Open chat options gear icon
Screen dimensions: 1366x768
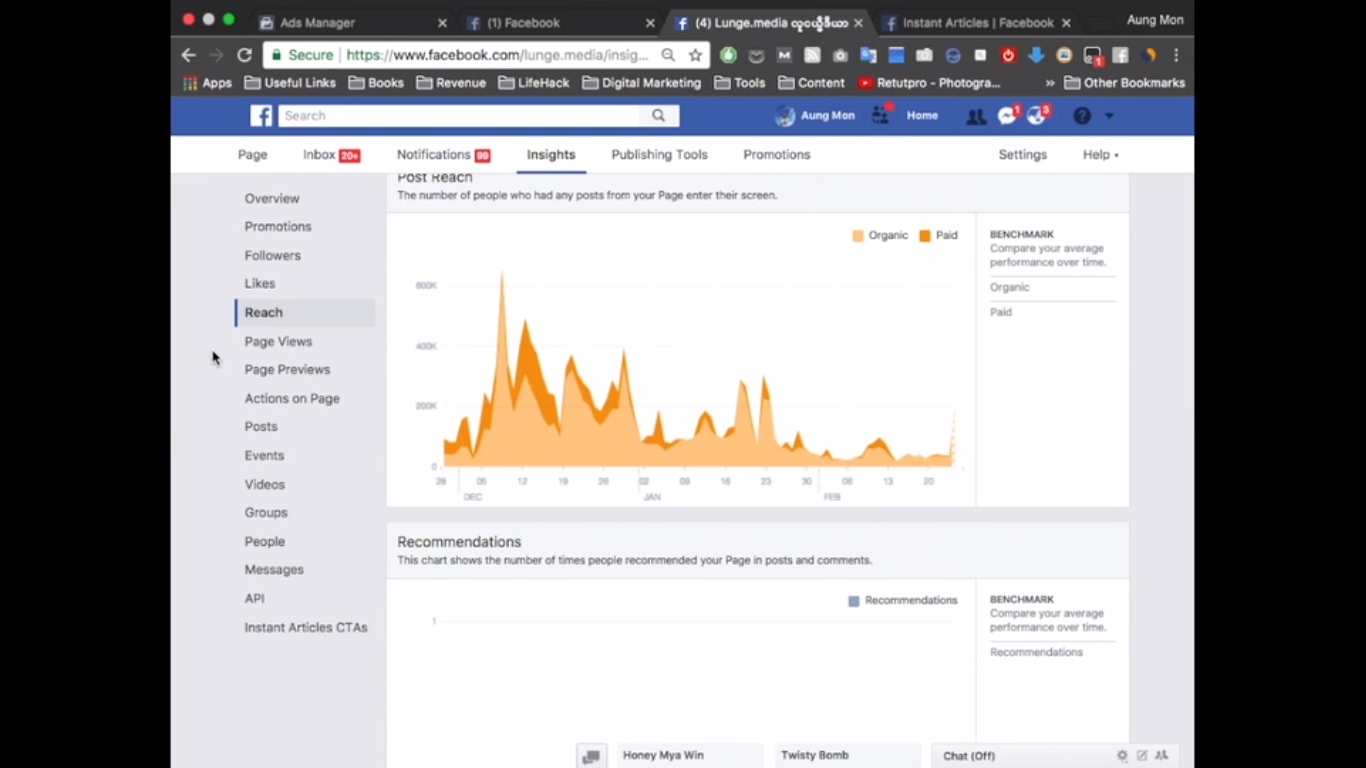click(x=1122, y=756)
